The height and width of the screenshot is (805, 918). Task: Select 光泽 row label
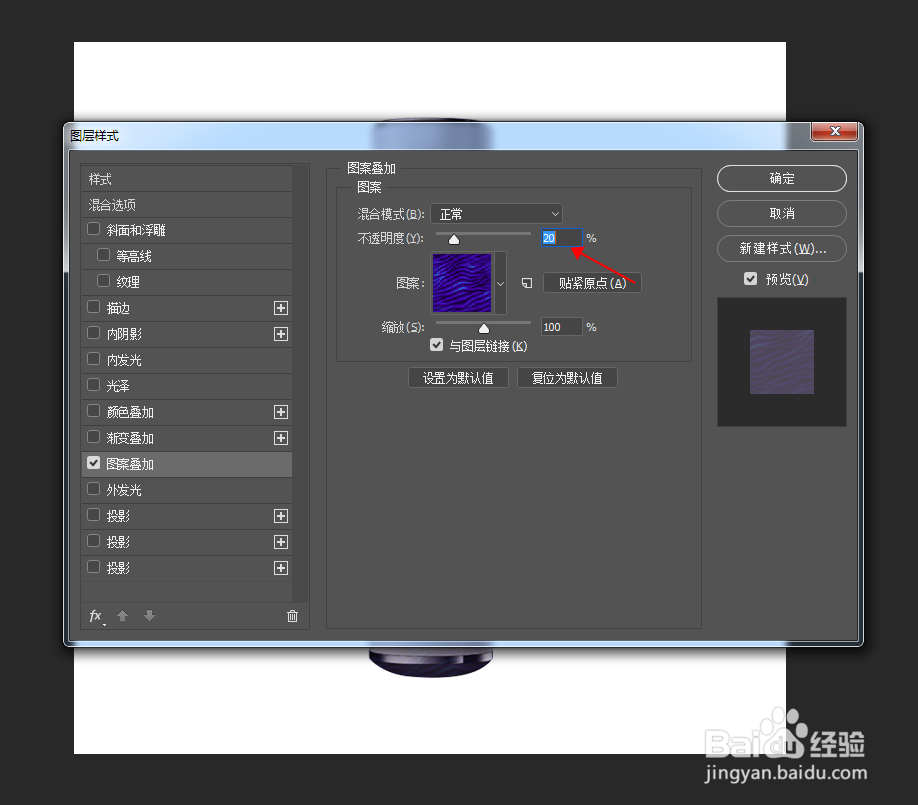(118, 386)
